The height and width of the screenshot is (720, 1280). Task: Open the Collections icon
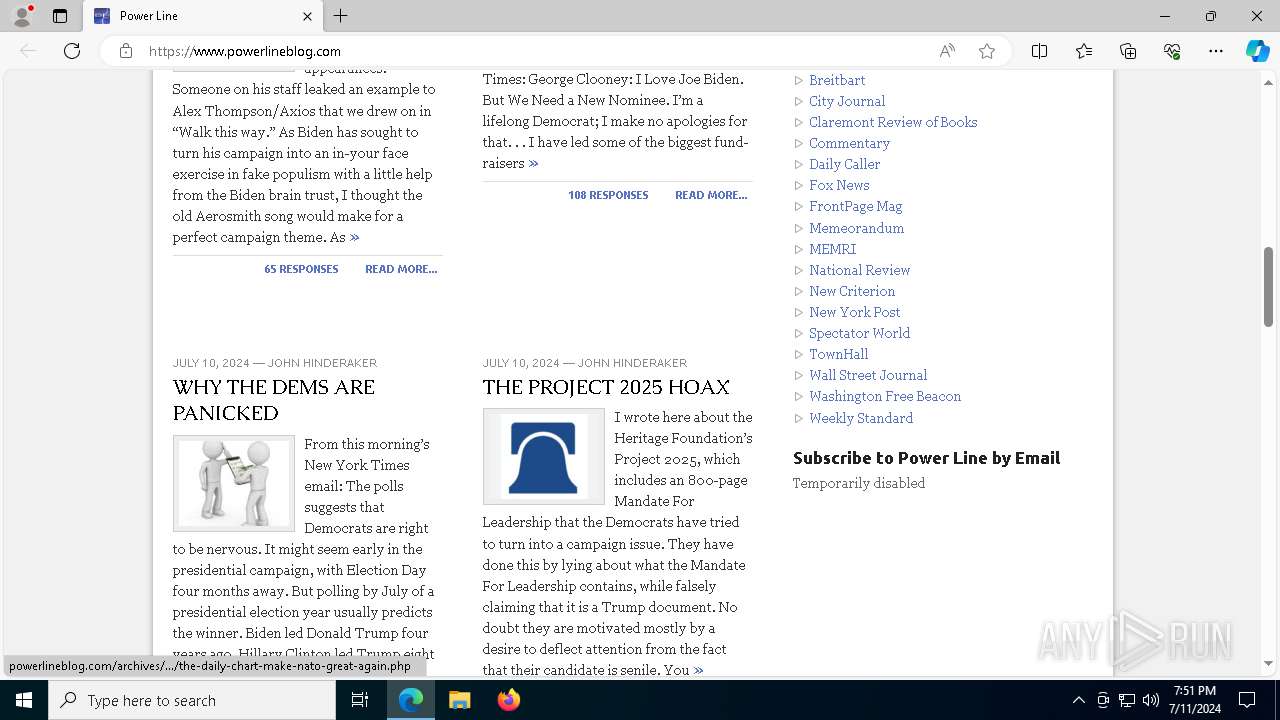pos(1128,51)
